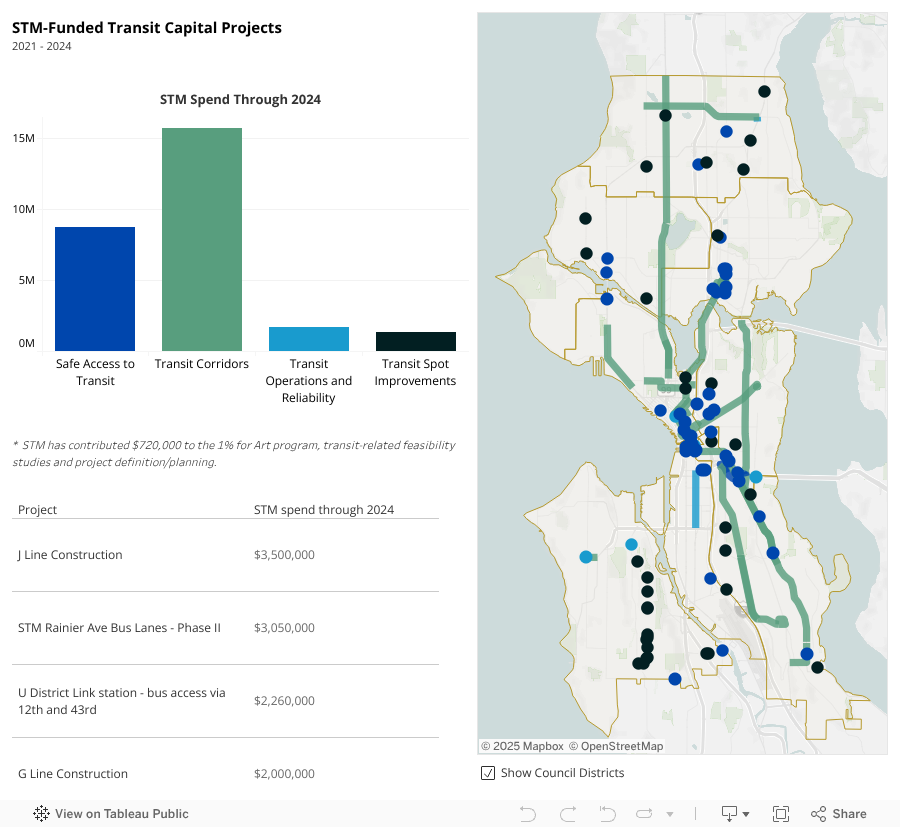Enter full screen mode
Image resolution: width=900 pixels, height=827 pixels.
(781, 813)
